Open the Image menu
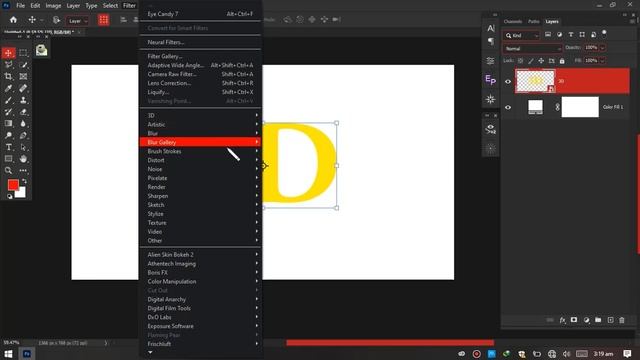640x360 pixels. pos(53,6)
